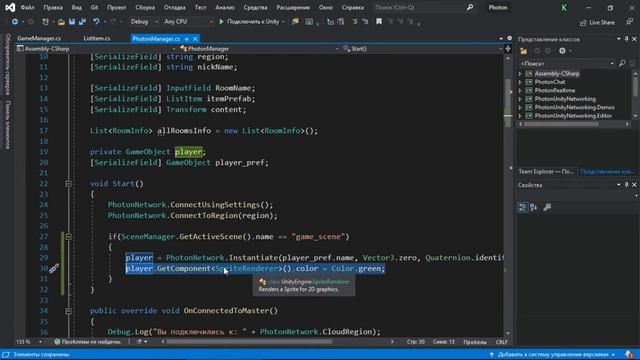Pin the Properties panel
Viewport: 640px width, 360px height.
[x=627, y=185]
